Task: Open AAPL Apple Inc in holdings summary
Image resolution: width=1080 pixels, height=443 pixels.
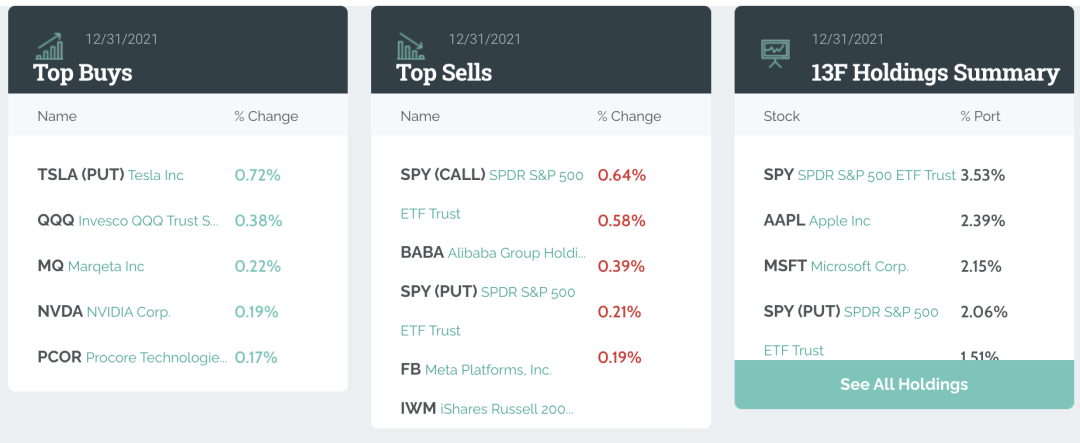Action: pos(817,221)
